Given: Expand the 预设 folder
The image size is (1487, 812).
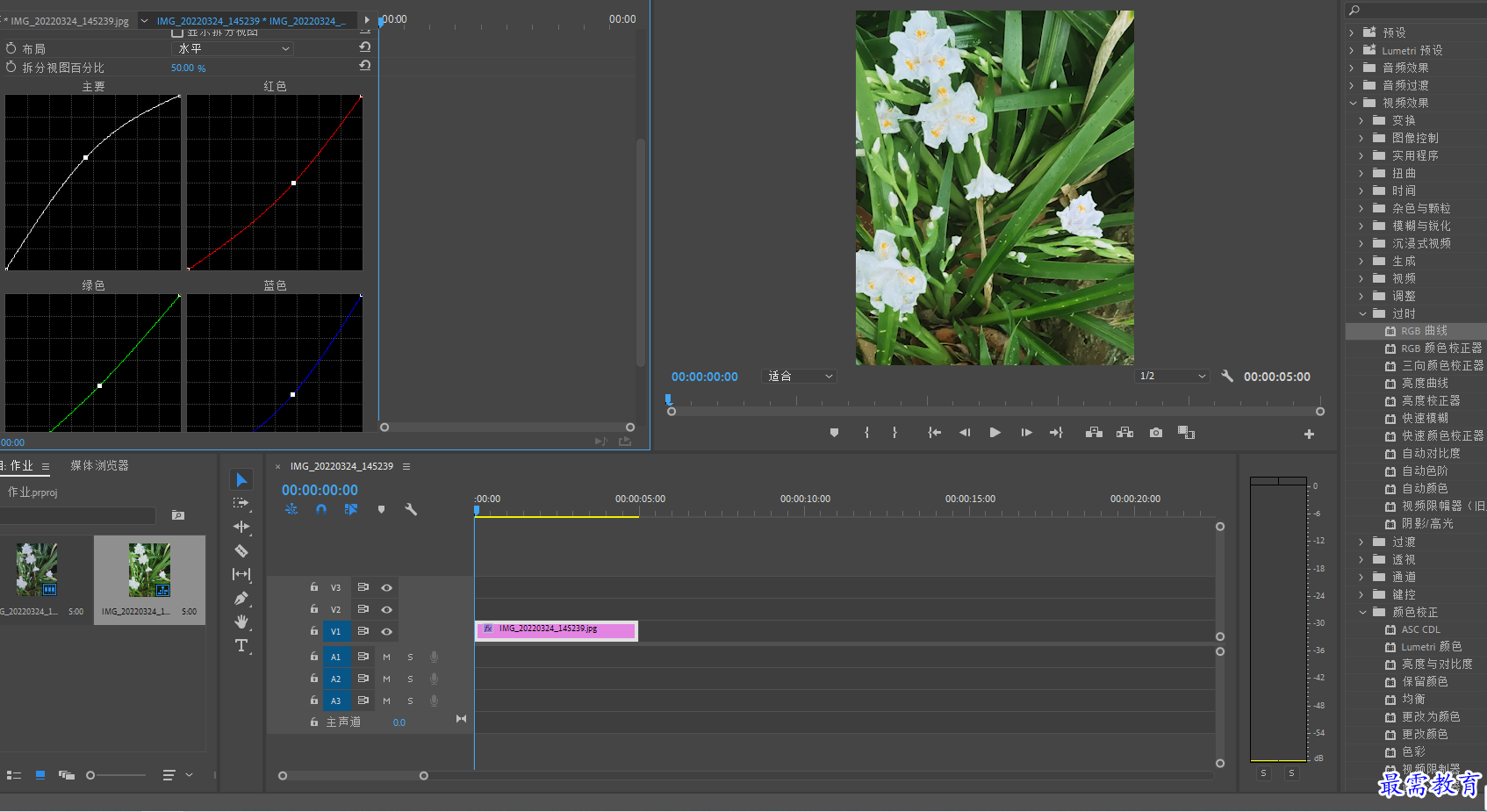Looking at the screenshot, I should click(1353, 32).
